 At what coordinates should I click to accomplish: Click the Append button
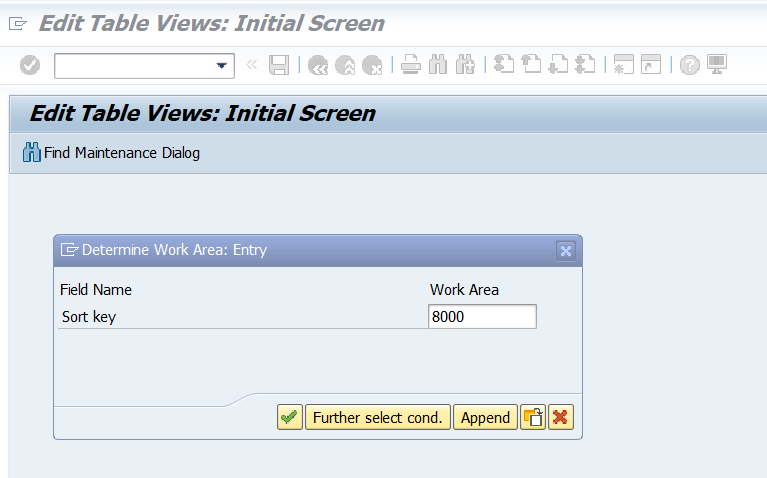485,417
